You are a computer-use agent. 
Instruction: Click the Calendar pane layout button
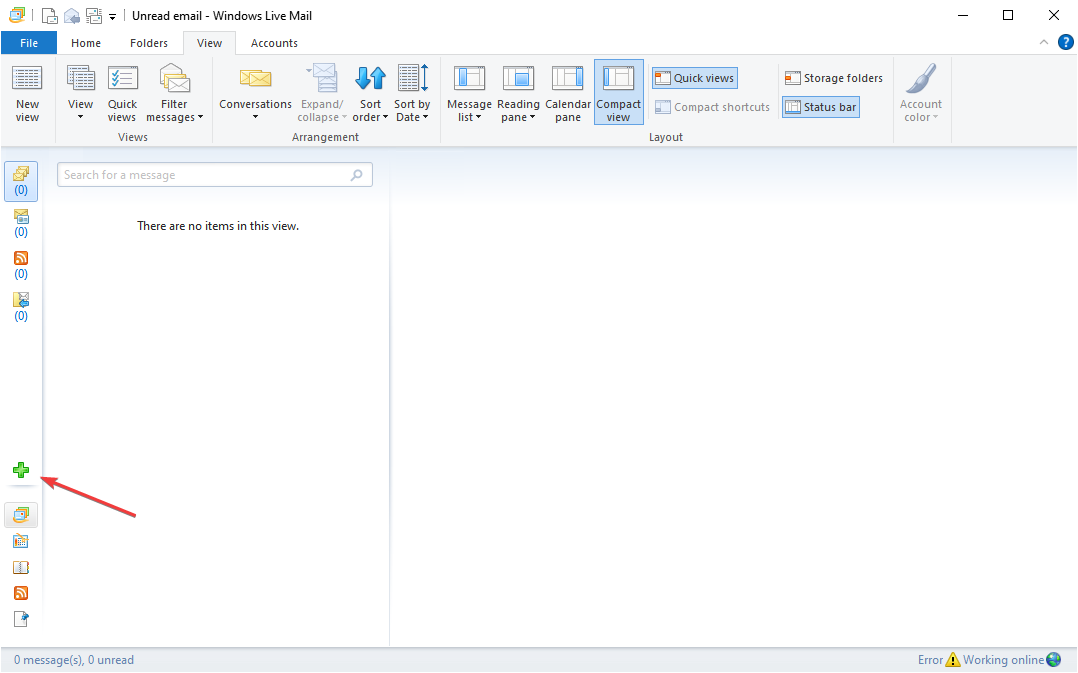click(568, 93)
